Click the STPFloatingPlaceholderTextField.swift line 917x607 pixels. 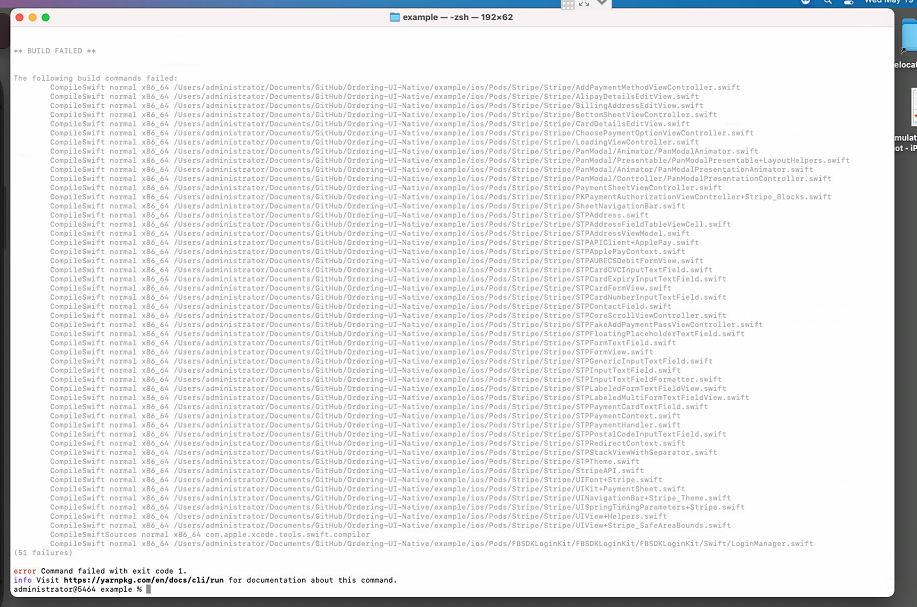[x=397, y=333]
